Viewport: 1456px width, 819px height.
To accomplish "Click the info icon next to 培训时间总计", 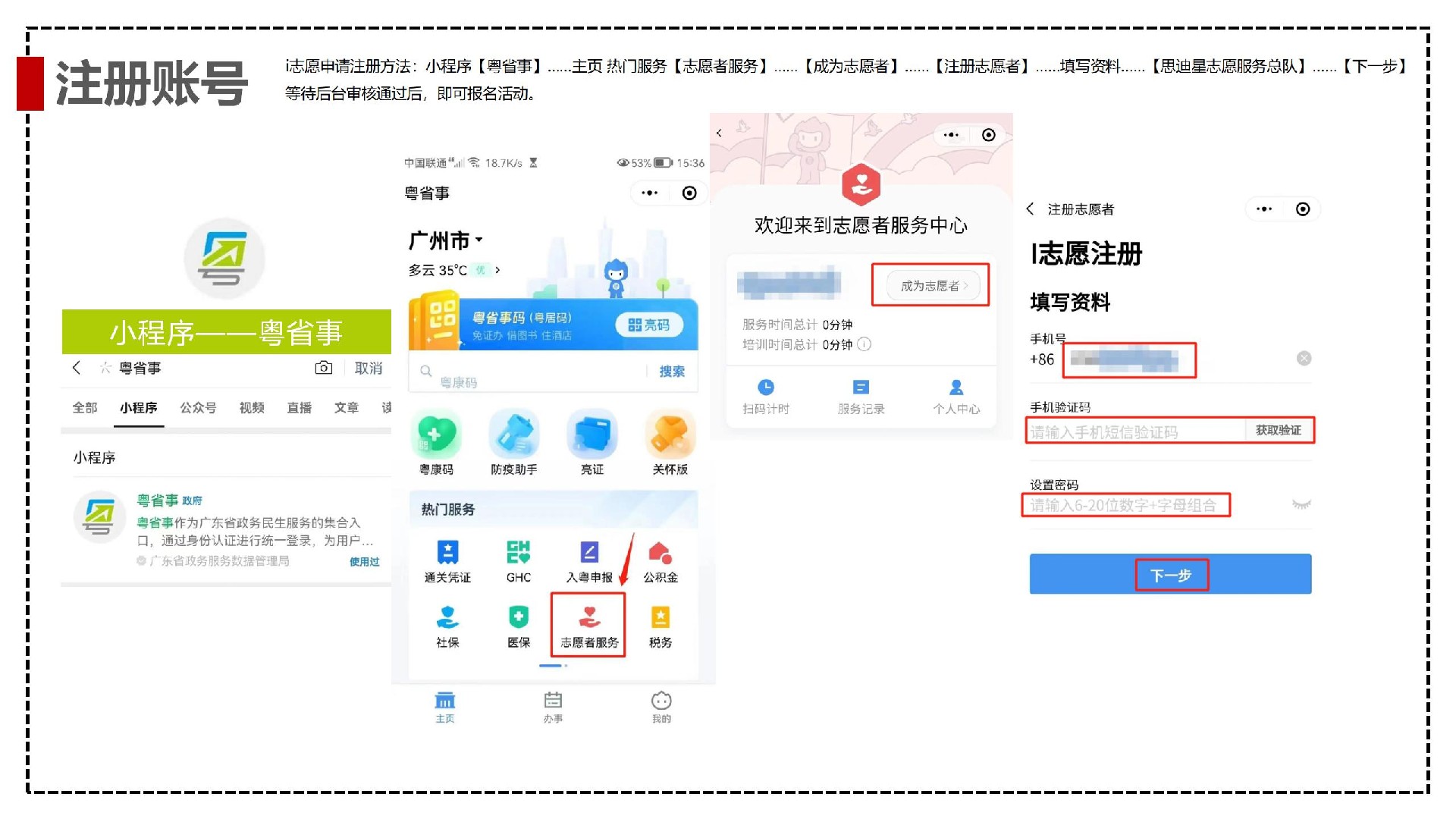I will coord(864,344).
